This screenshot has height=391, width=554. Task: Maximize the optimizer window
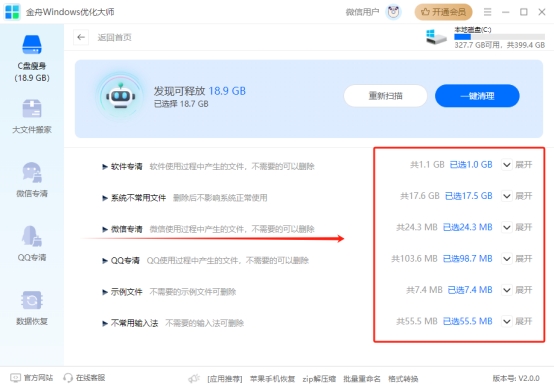(524, 12)
